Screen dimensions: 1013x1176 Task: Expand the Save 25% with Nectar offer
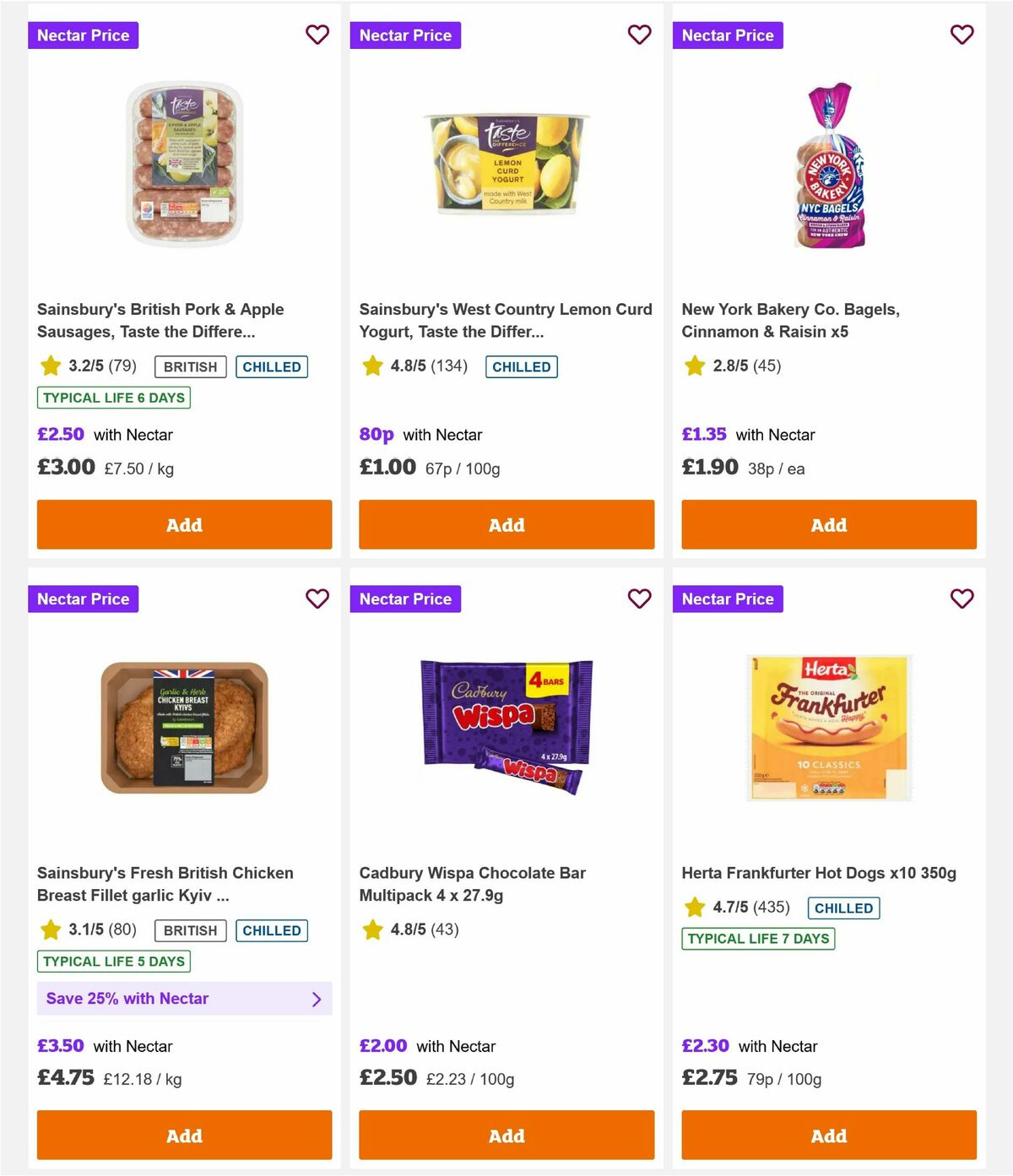click(184, 999)
